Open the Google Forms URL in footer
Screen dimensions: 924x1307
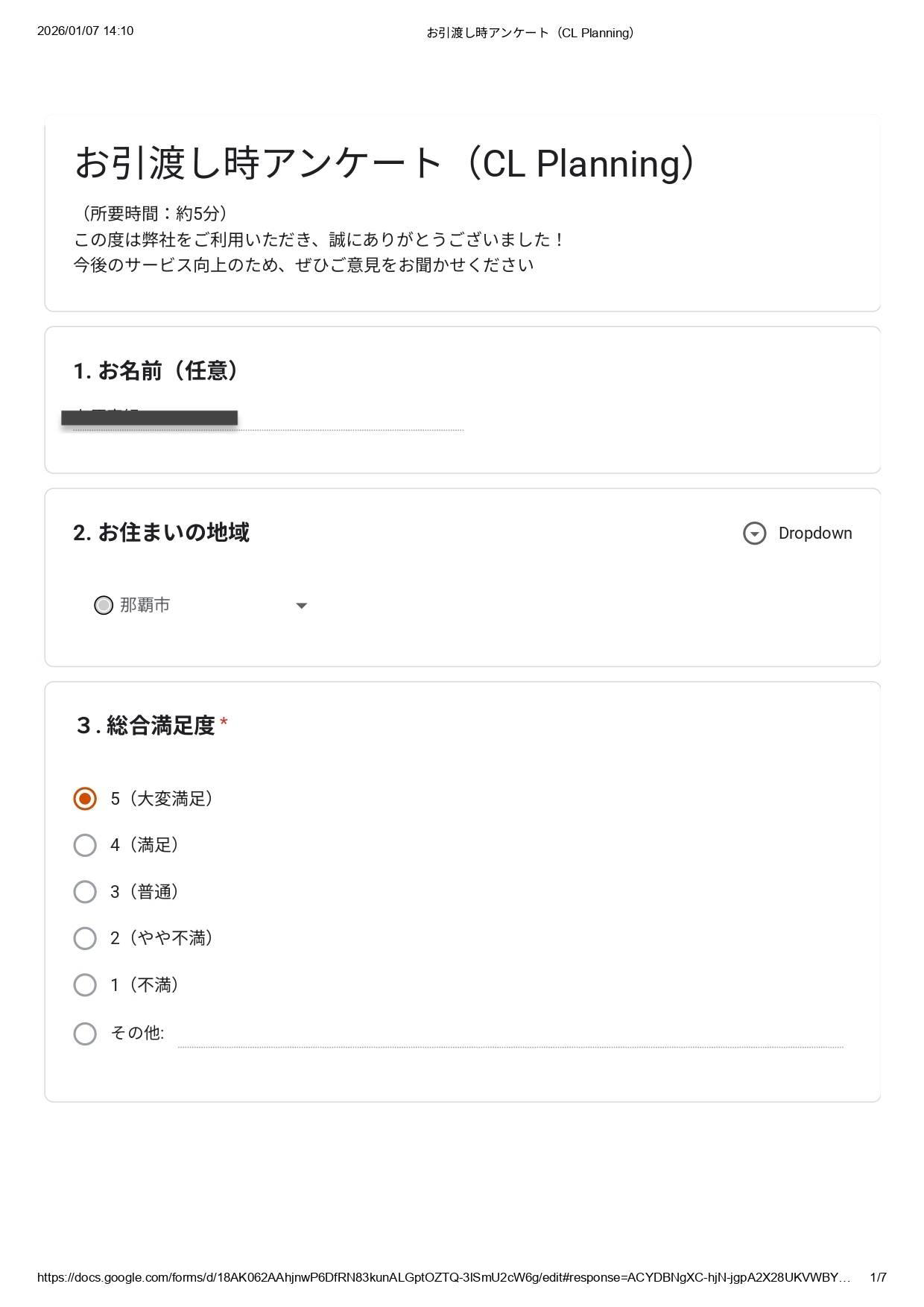[443, 1277]
